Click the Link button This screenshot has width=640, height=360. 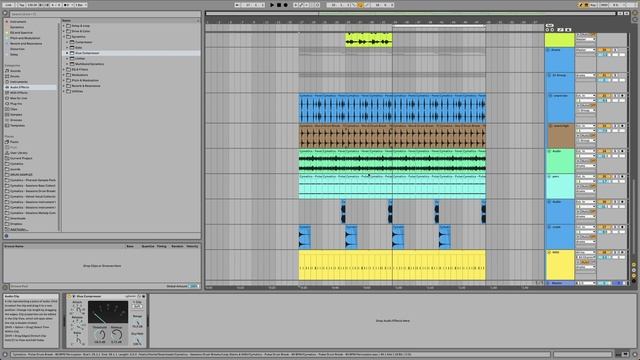pyautogui.click(x=8, y=5)
